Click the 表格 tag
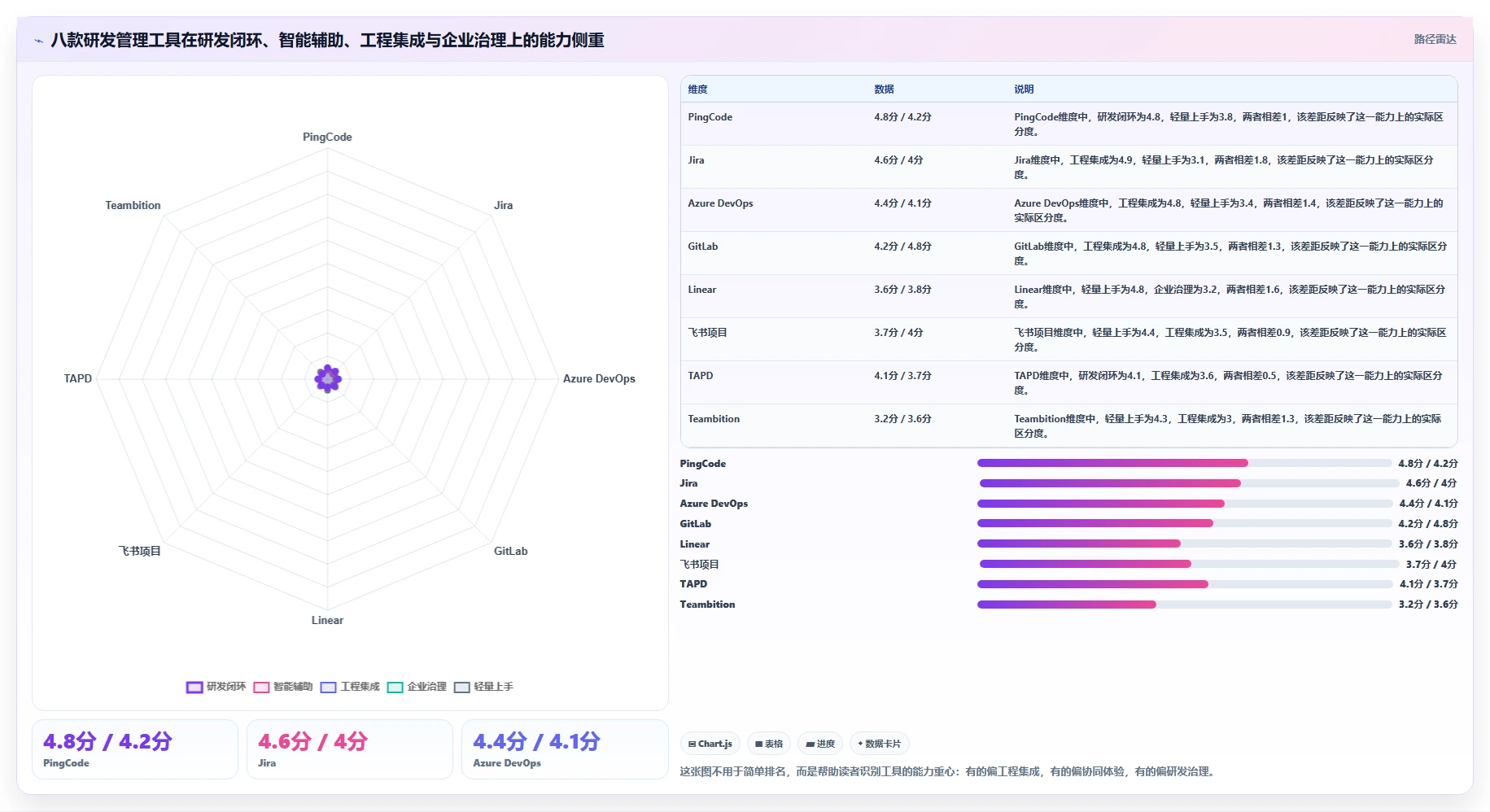Image resolution: width=1490 pixels, height=812 pixels. [x=768, y=744]
